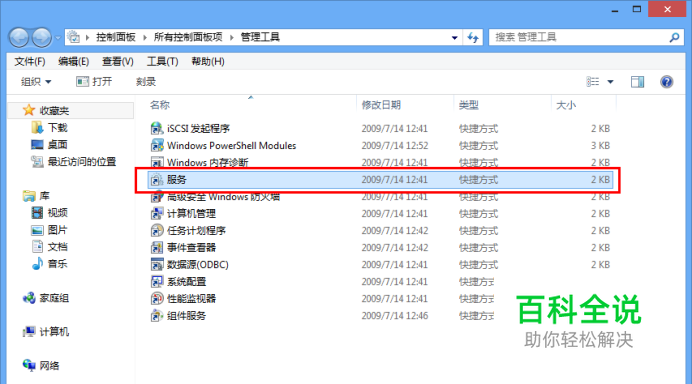Click the 打开 toolbar button
This screenshot has width=692, height=384.
tap(94, 82)
